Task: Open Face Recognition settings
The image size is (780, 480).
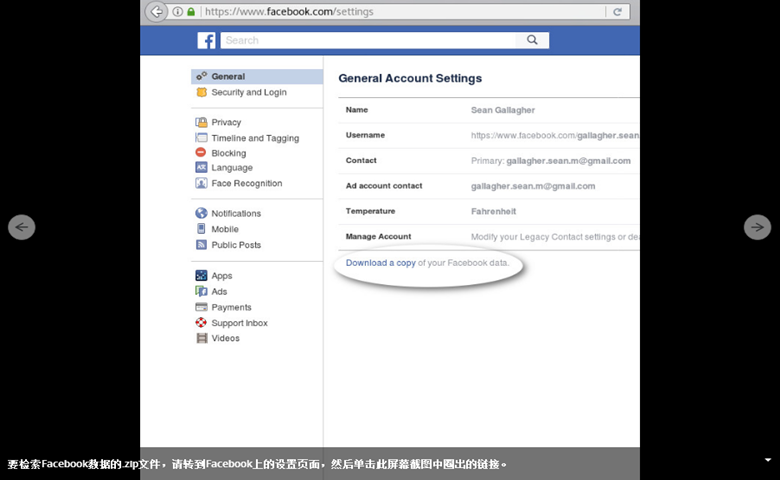Action: click(x=247, y=183)
